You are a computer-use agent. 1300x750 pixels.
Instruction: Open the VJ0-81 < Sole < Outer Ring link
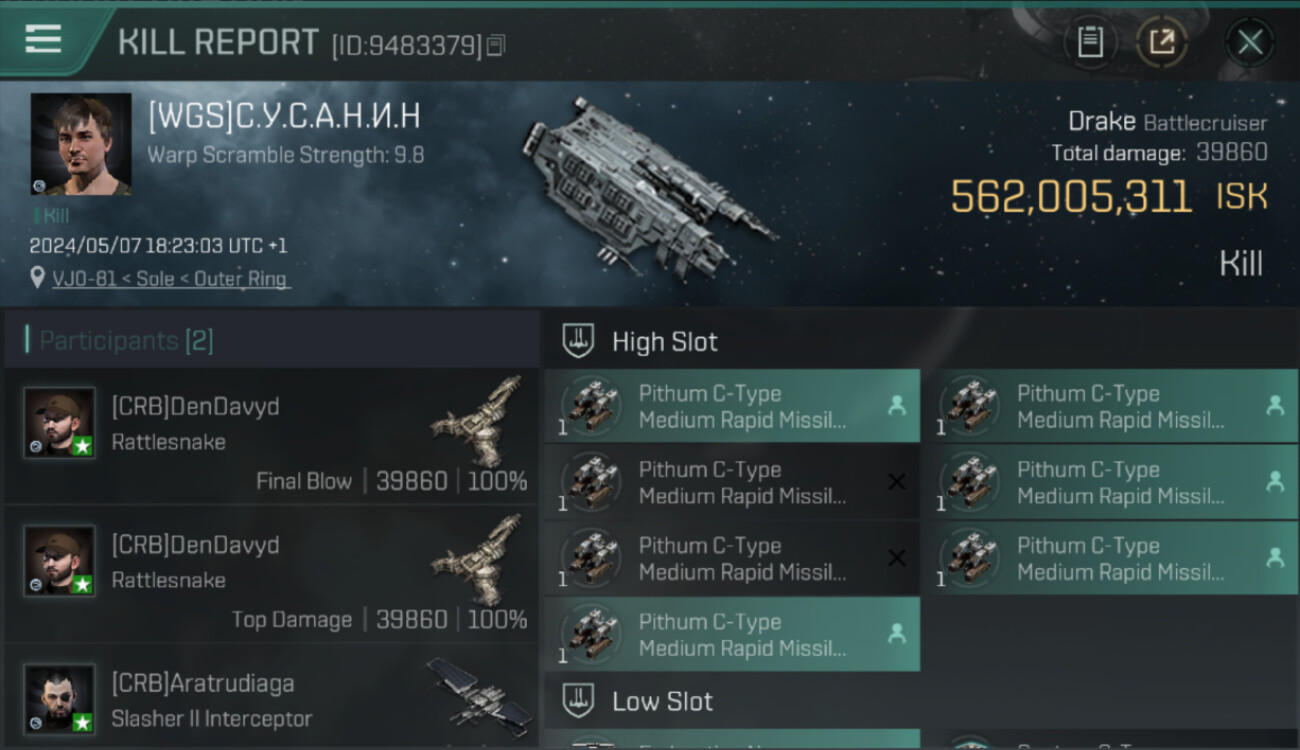[x=170, y=279]
